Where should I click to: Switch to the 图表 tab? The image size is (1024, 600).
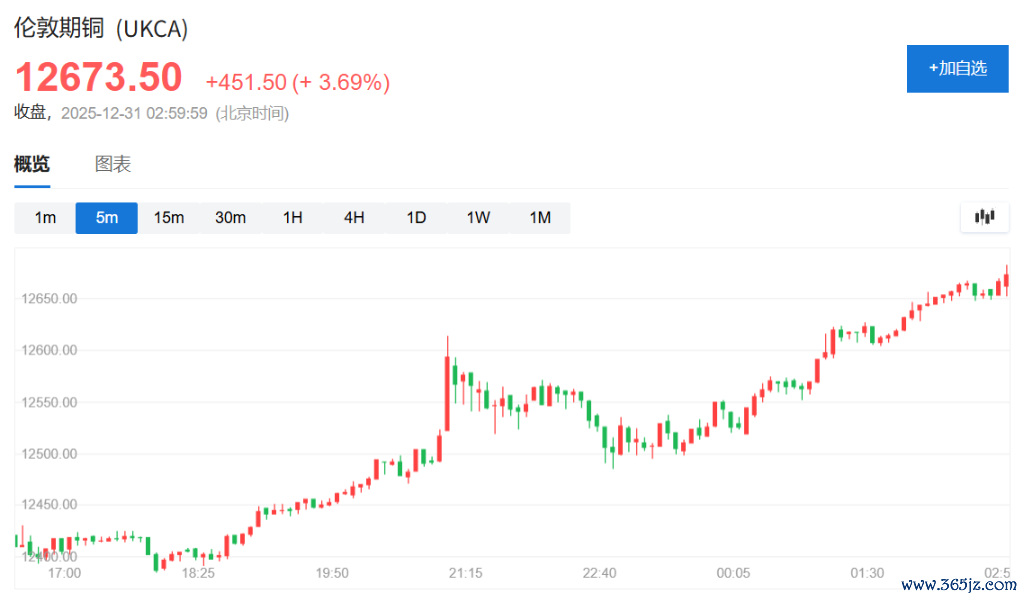point(113,165)
